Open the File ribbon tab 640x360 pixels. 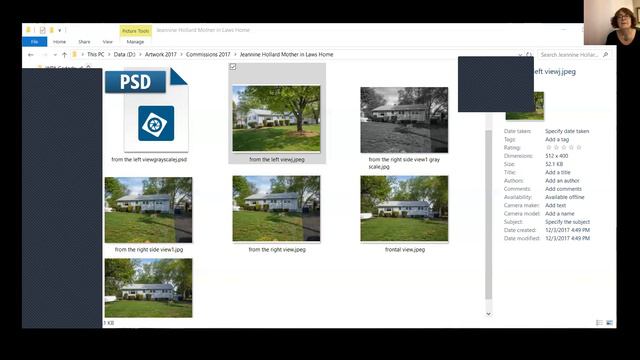point(35,42)
